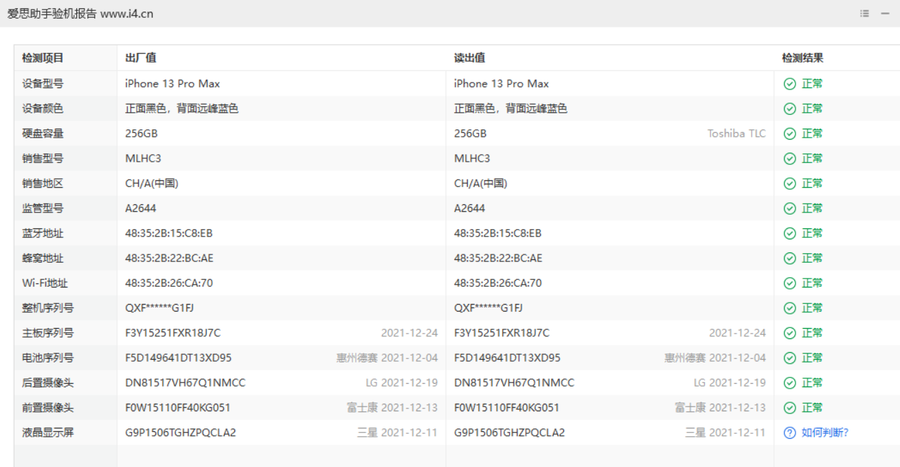Select the 销售型号 row label

[42, 158]
